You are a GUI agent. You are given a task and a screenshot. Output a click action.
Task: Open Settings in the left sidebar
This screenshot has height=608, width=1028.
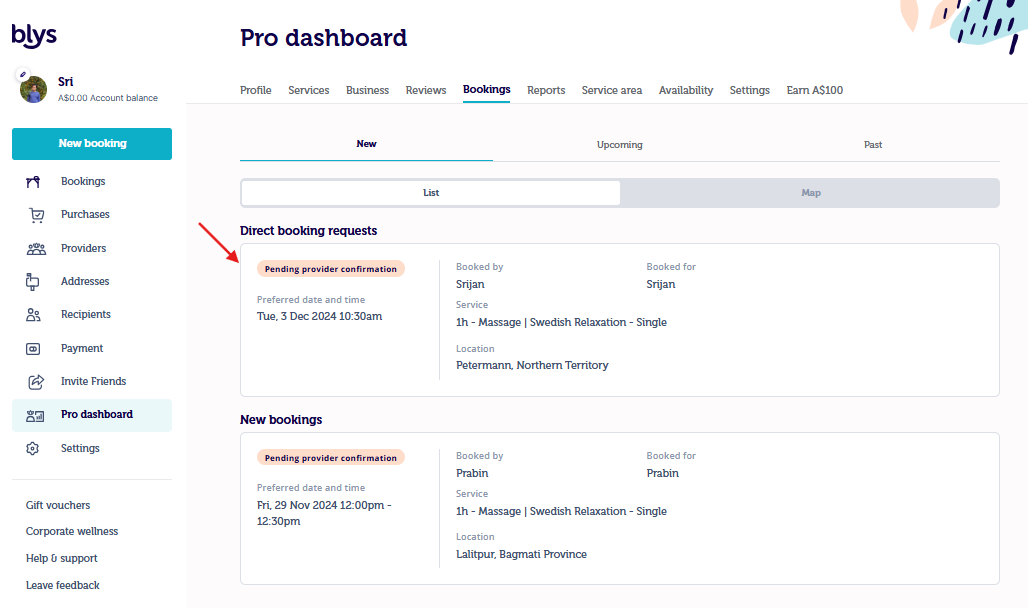tap(80, 448)
